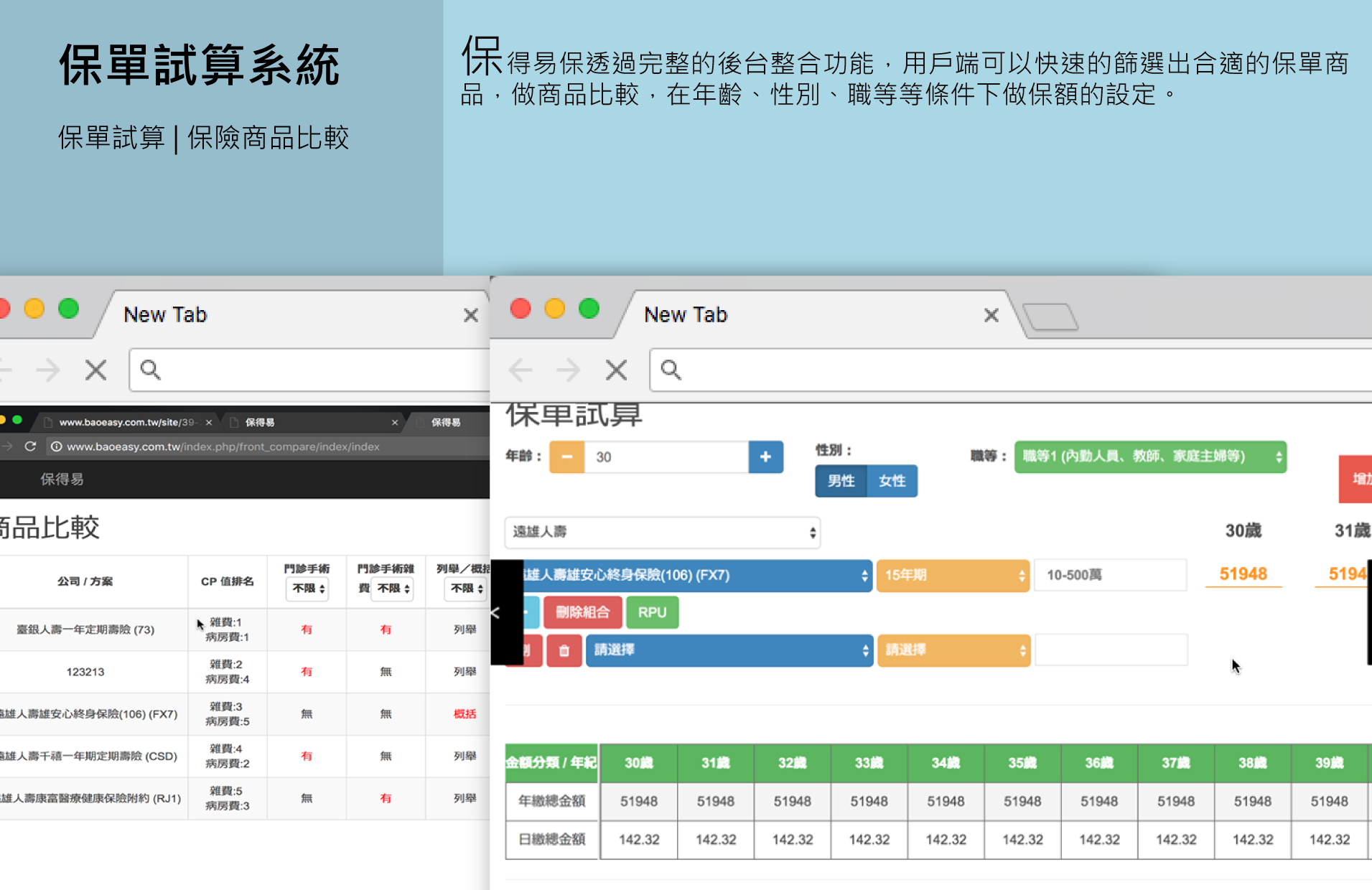This screenshot has width=1372, height=890.
Task: Click the site info icon in address bar
Action: point(56,446)
